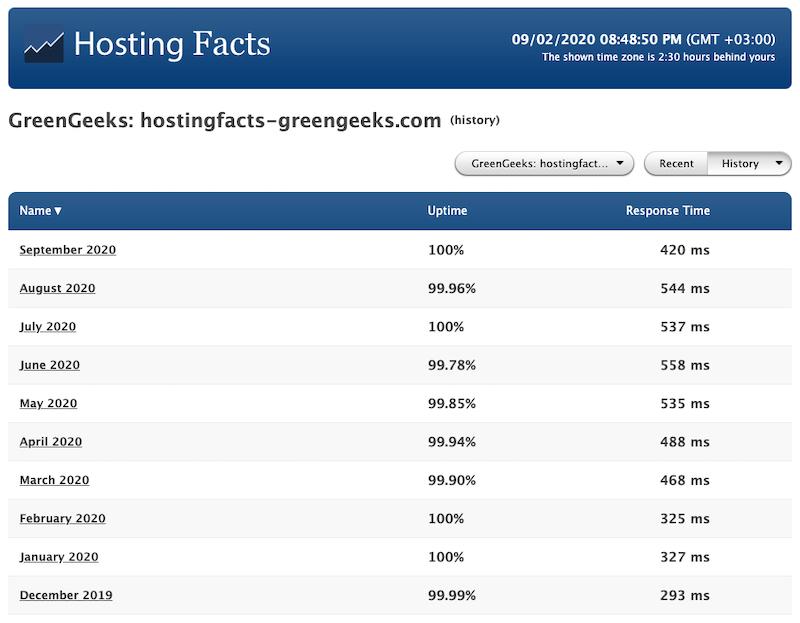Open January 2020 report
This screenshot has height=623, width=800.
click(59, 557)
